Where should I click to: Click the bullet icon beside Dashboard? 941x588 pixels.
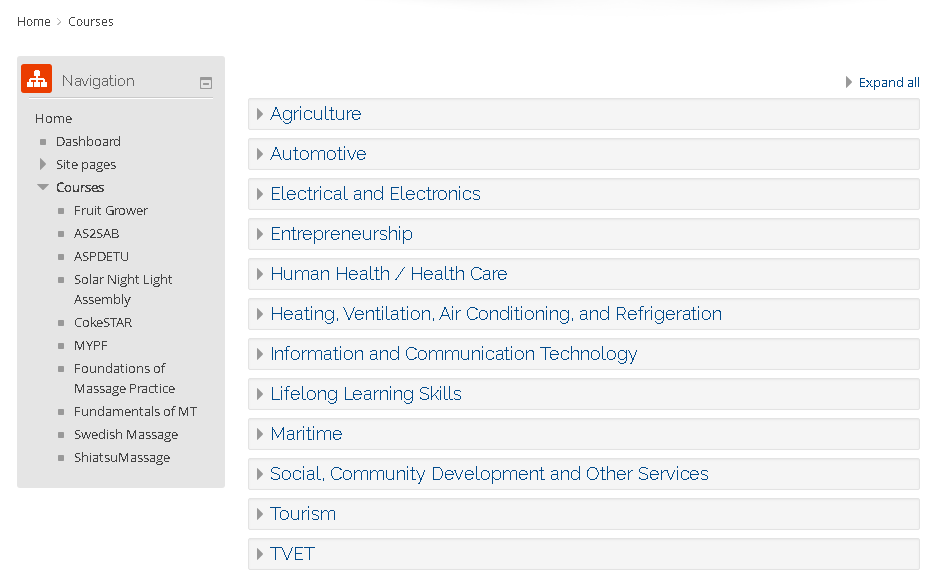43,142
